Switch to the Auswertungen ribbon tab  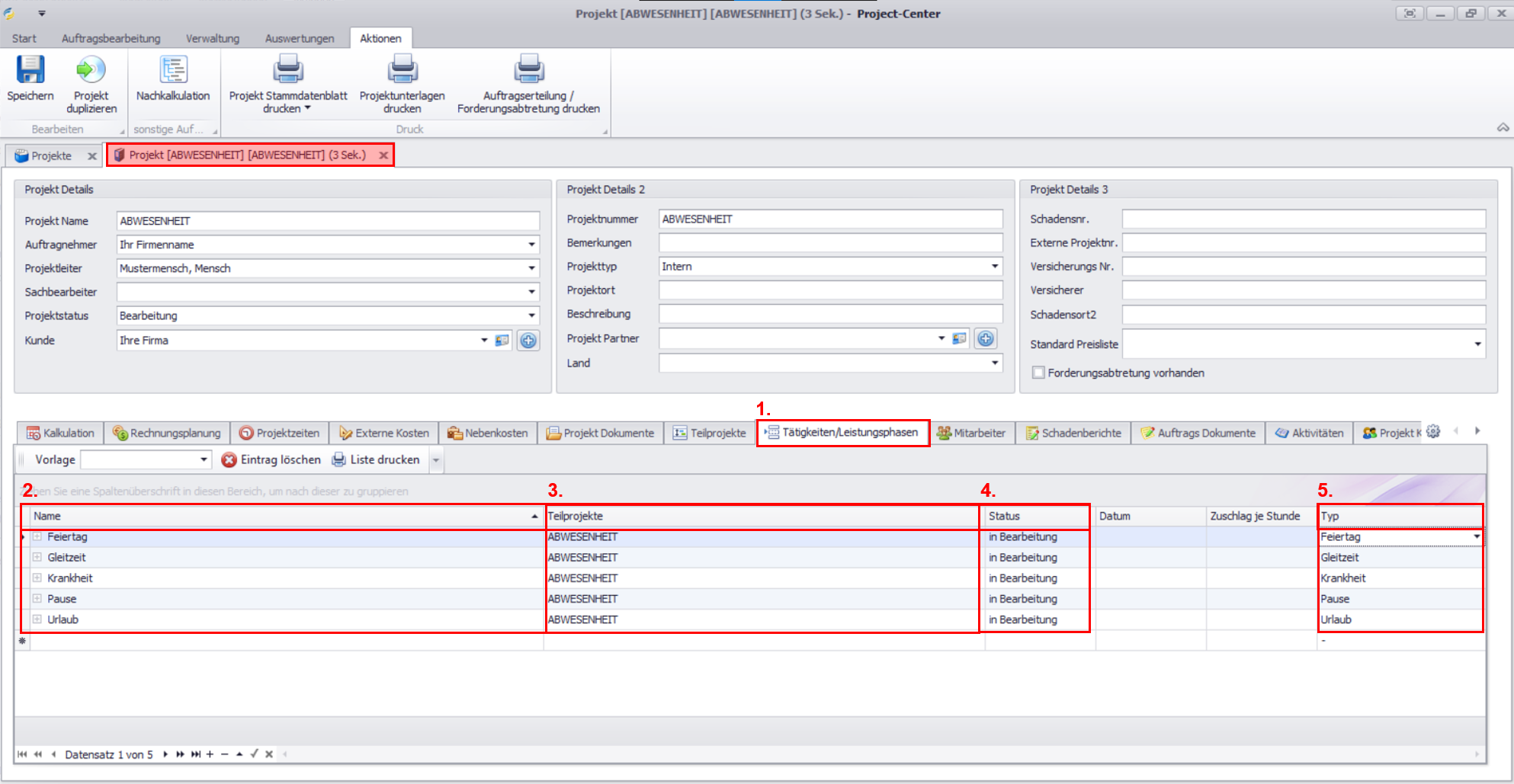coord(299,38)
